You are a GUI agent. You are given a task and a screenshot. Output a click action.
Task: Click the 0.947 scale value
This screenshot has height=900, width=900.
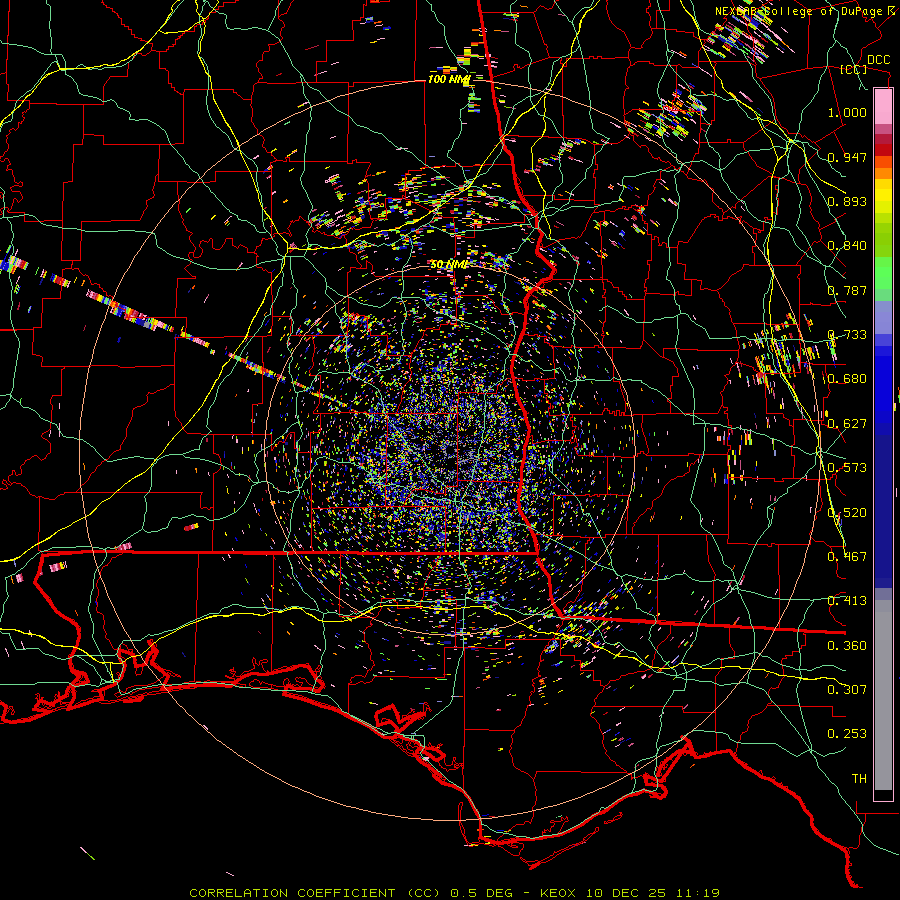847,157
